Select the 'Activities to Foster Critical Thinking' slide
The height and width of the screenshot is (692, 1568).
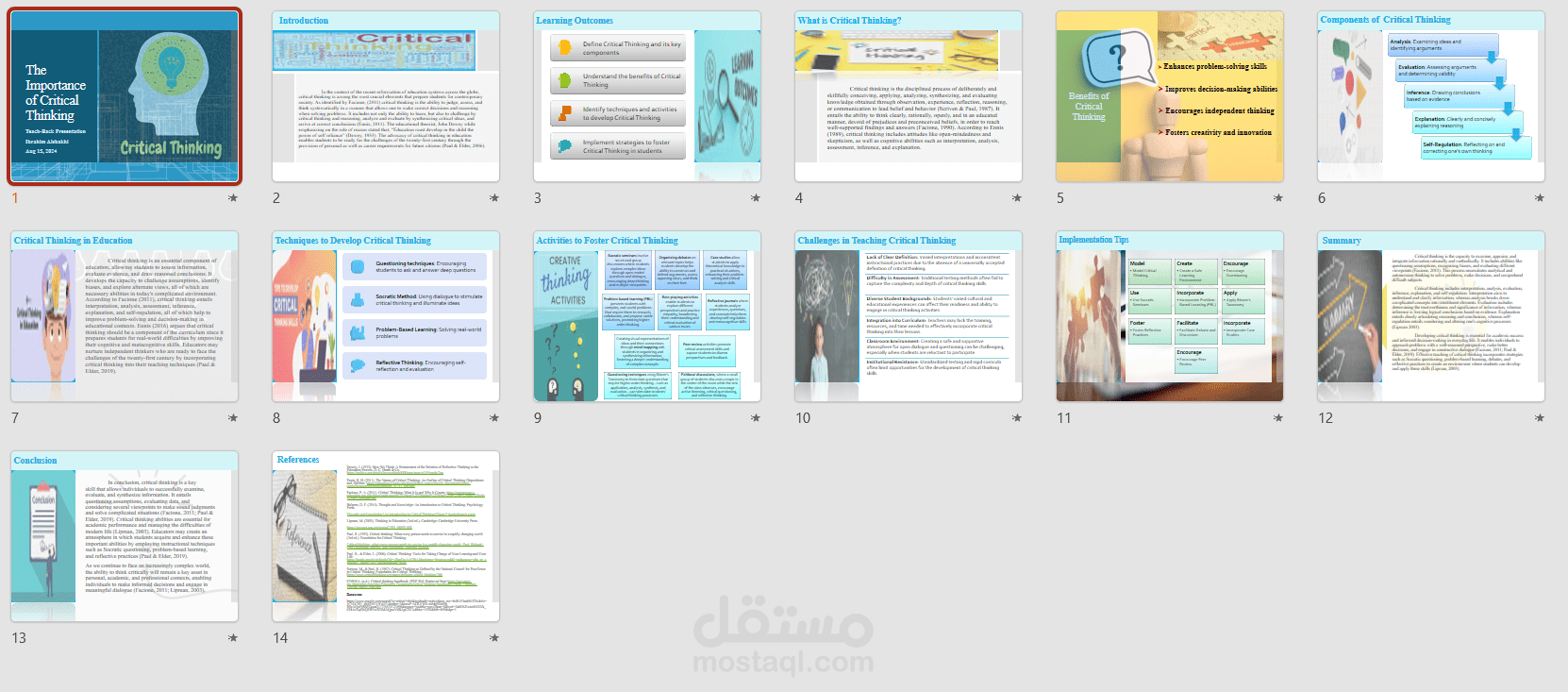coord(647,316)
